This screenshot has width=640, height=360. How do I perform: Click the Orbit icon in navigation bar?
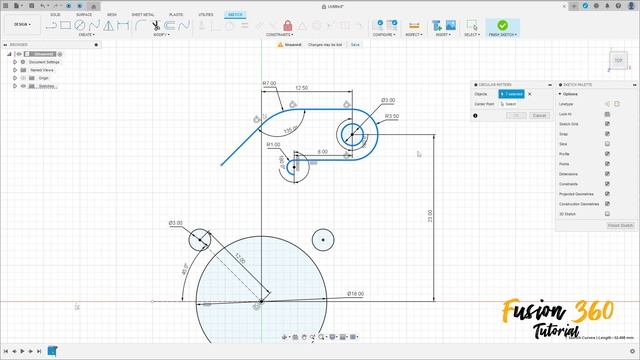coord(285,337)
